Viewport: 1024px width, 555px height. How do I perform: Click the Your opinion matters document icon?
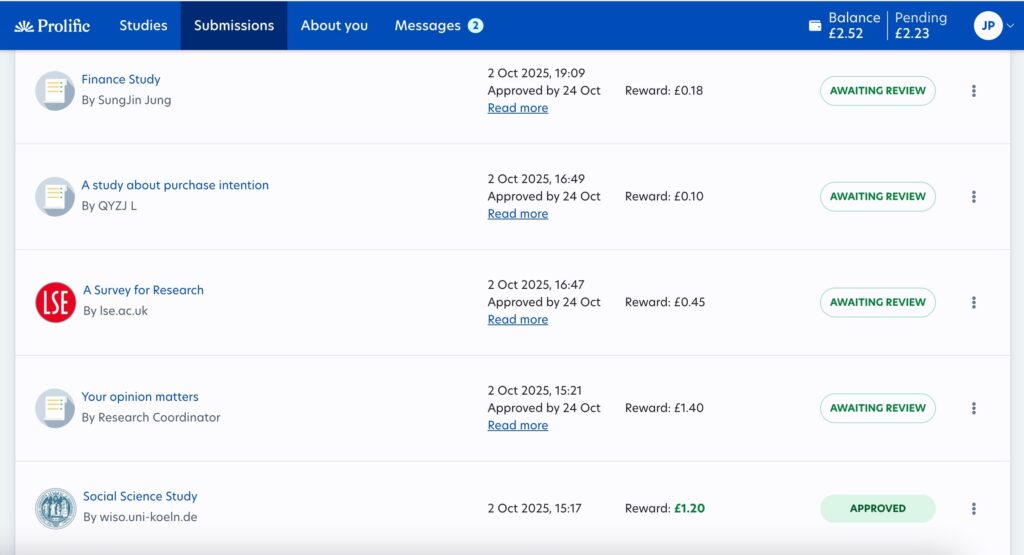(x=55, y=408)
